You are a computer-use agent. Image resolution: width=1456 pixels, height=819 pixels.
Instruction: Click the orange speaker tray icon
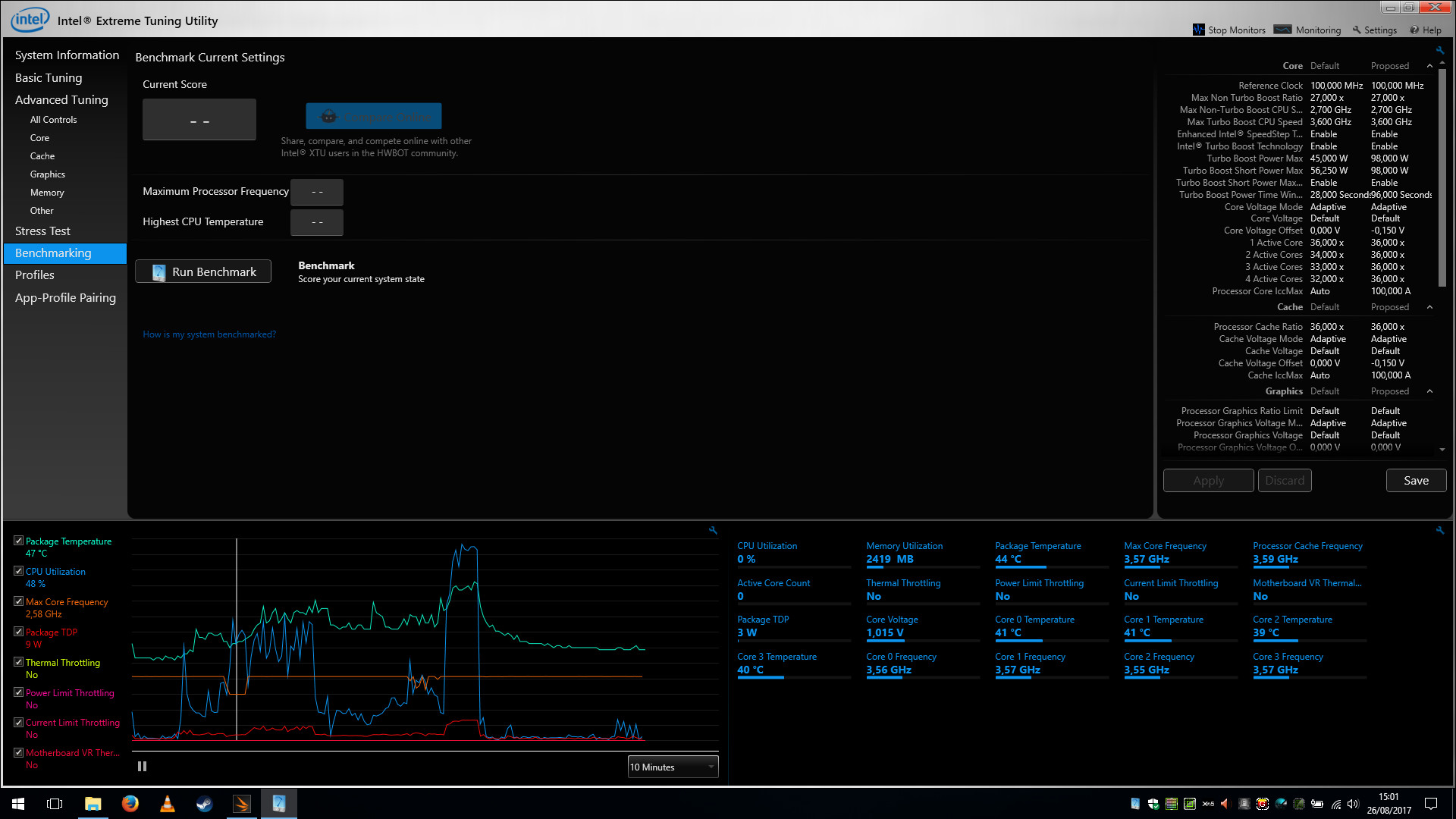1225,804
